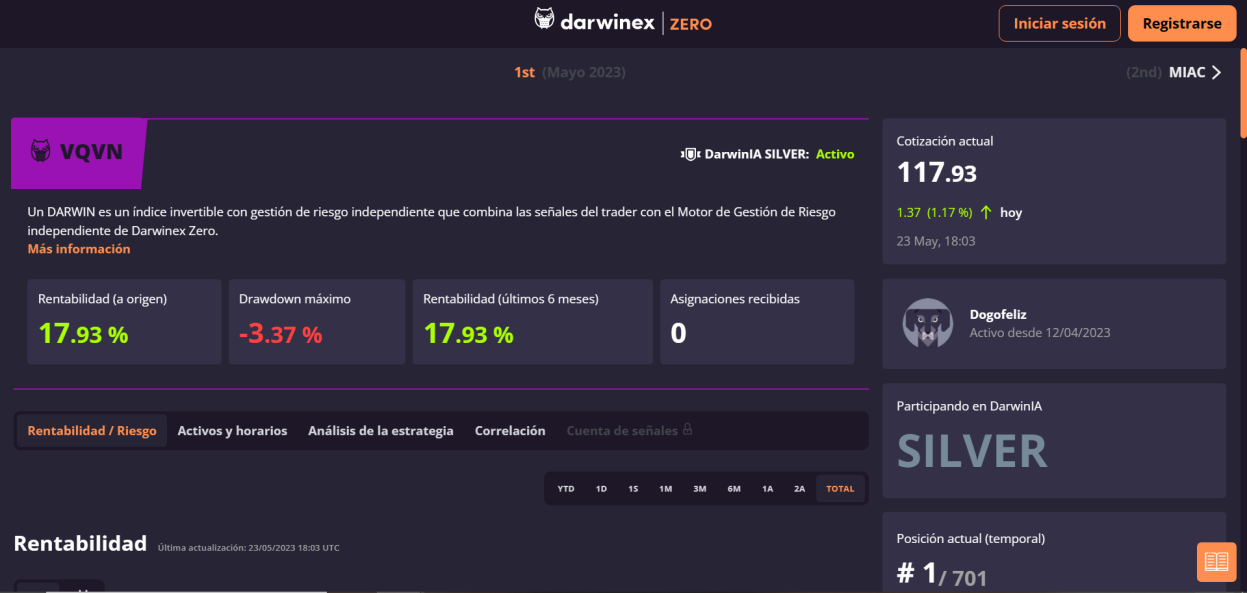Viewport: 1247px width, 593px height.
Task: Click the Activo status label
Action: click(x=835, y=154)
